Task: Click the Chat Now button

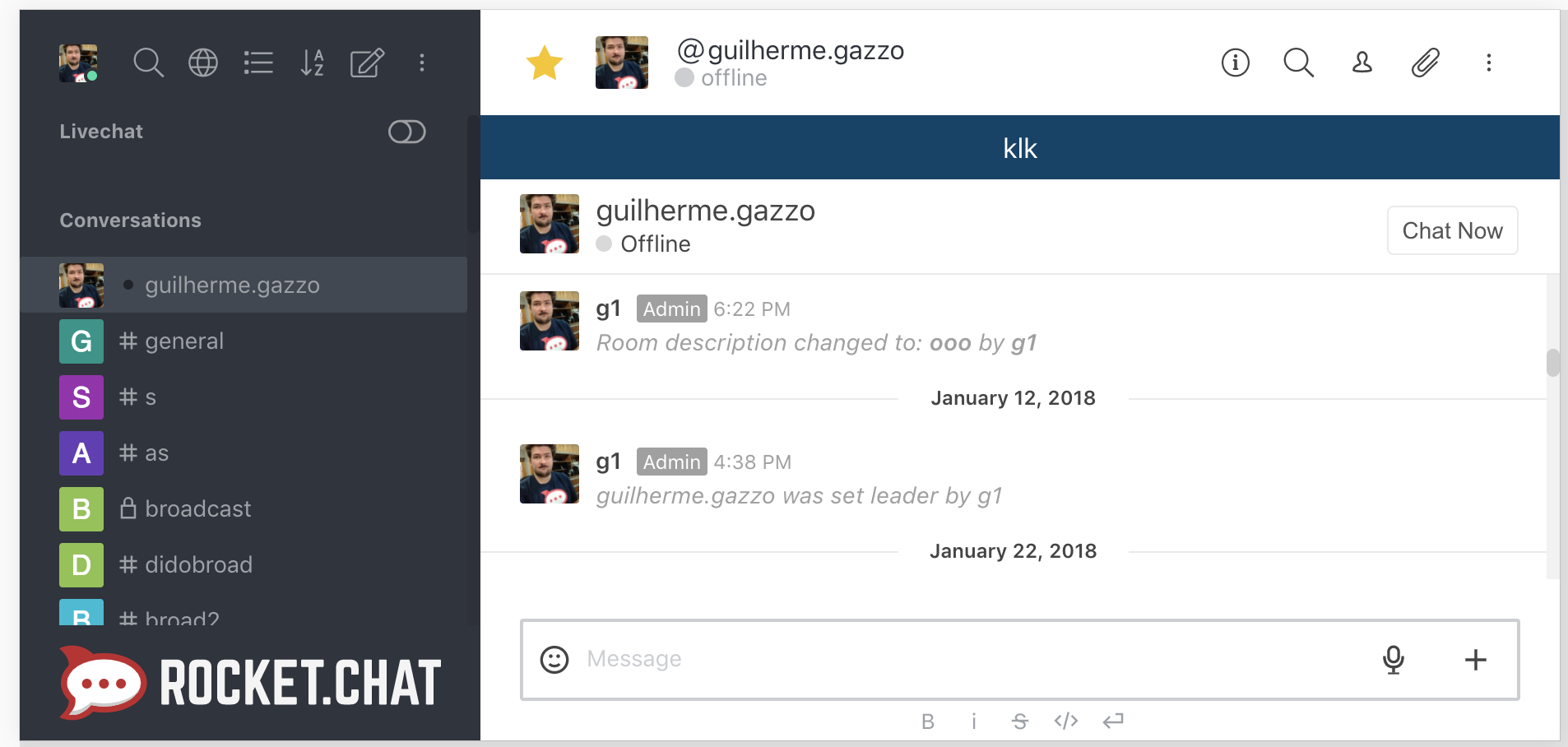Action: pyautogui.click(x=1452, y=230)
